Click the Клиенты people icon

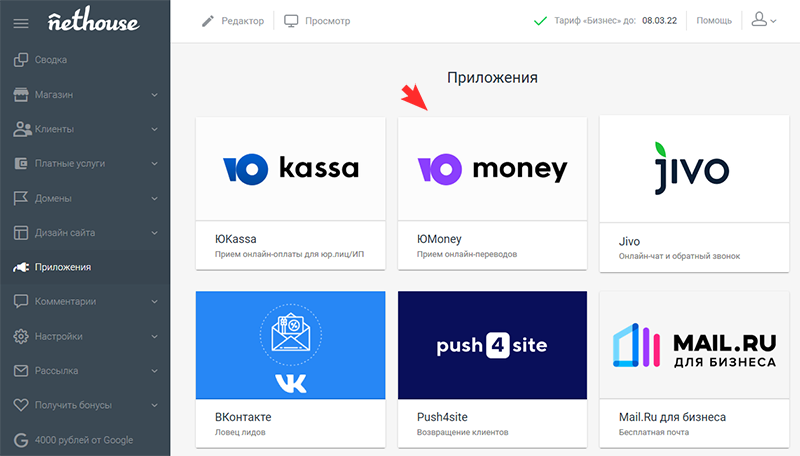[22, 129]
